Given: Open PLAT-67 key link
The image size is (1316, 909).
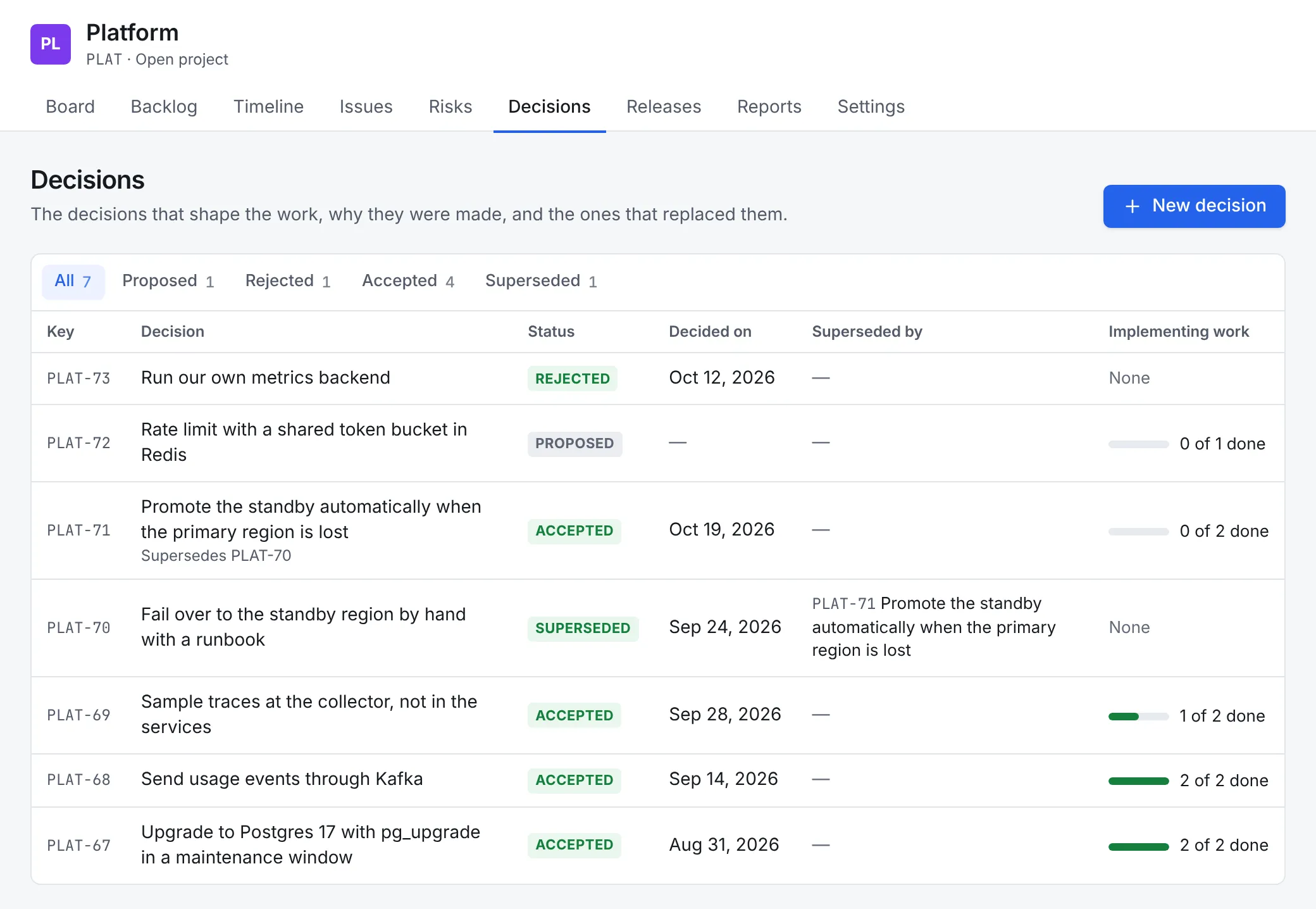Looking at the screenshot, I should coord(78,846).
